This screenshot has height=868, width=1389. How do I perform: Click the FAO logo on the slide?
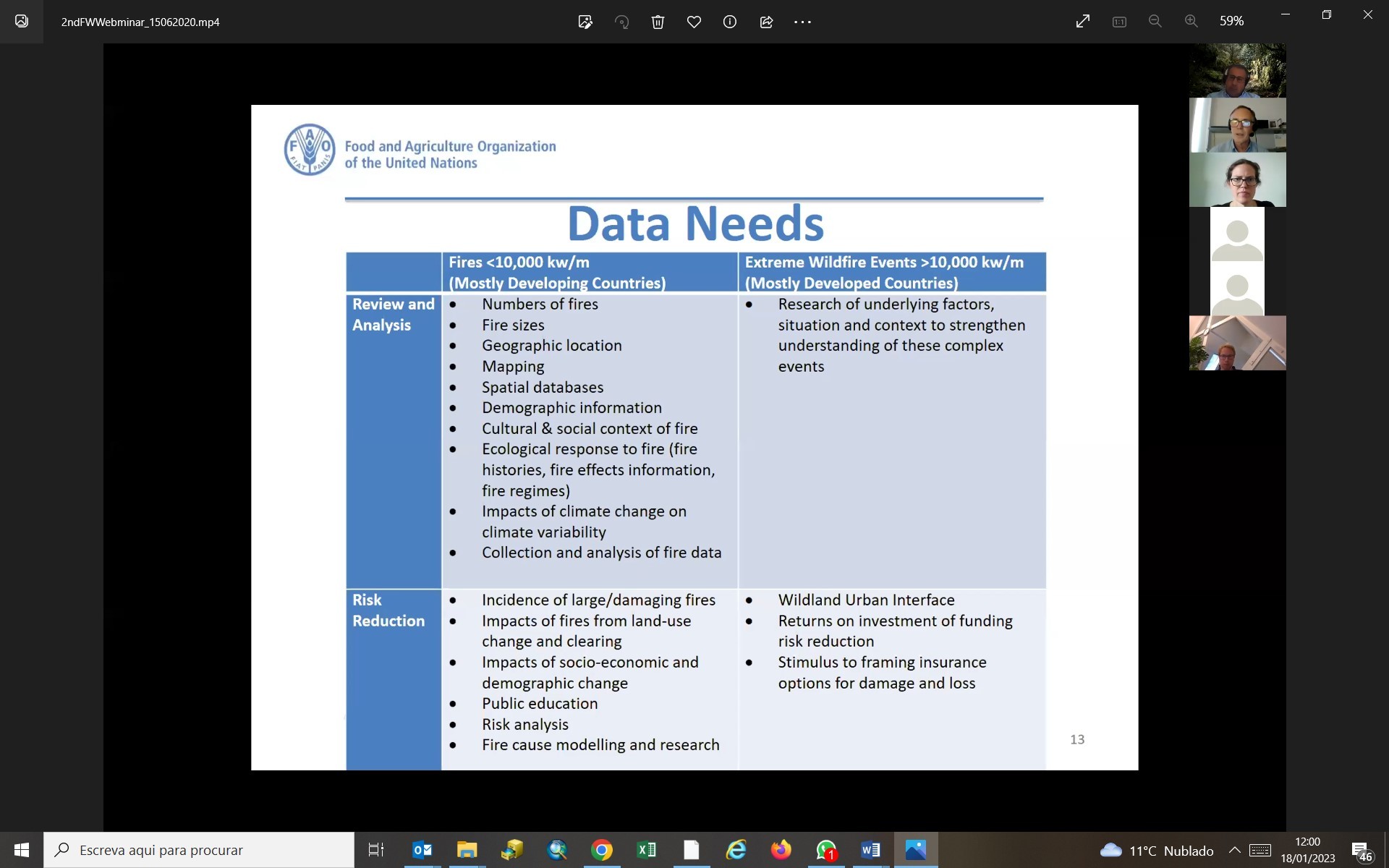click(310, 150)
